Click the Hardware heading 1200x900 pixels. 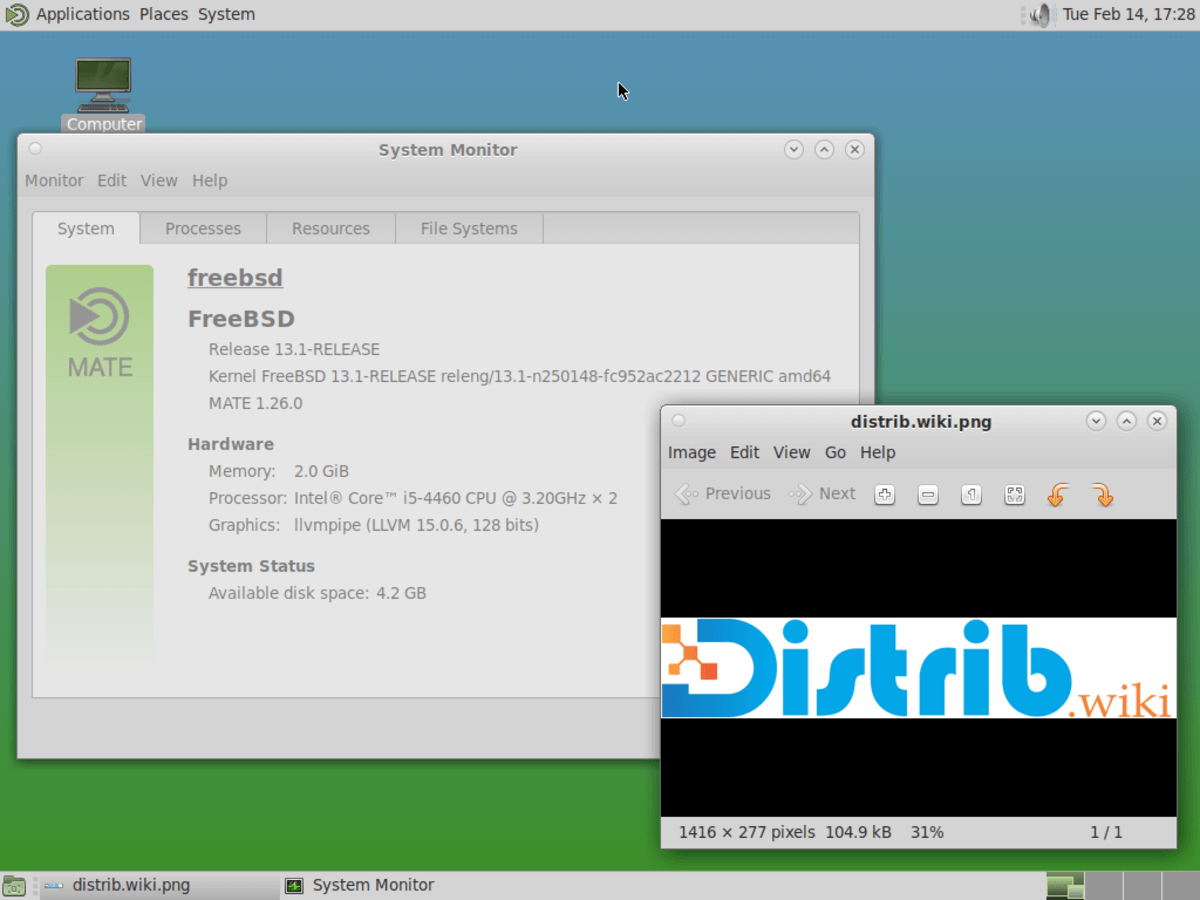click(x=231, y=445)
